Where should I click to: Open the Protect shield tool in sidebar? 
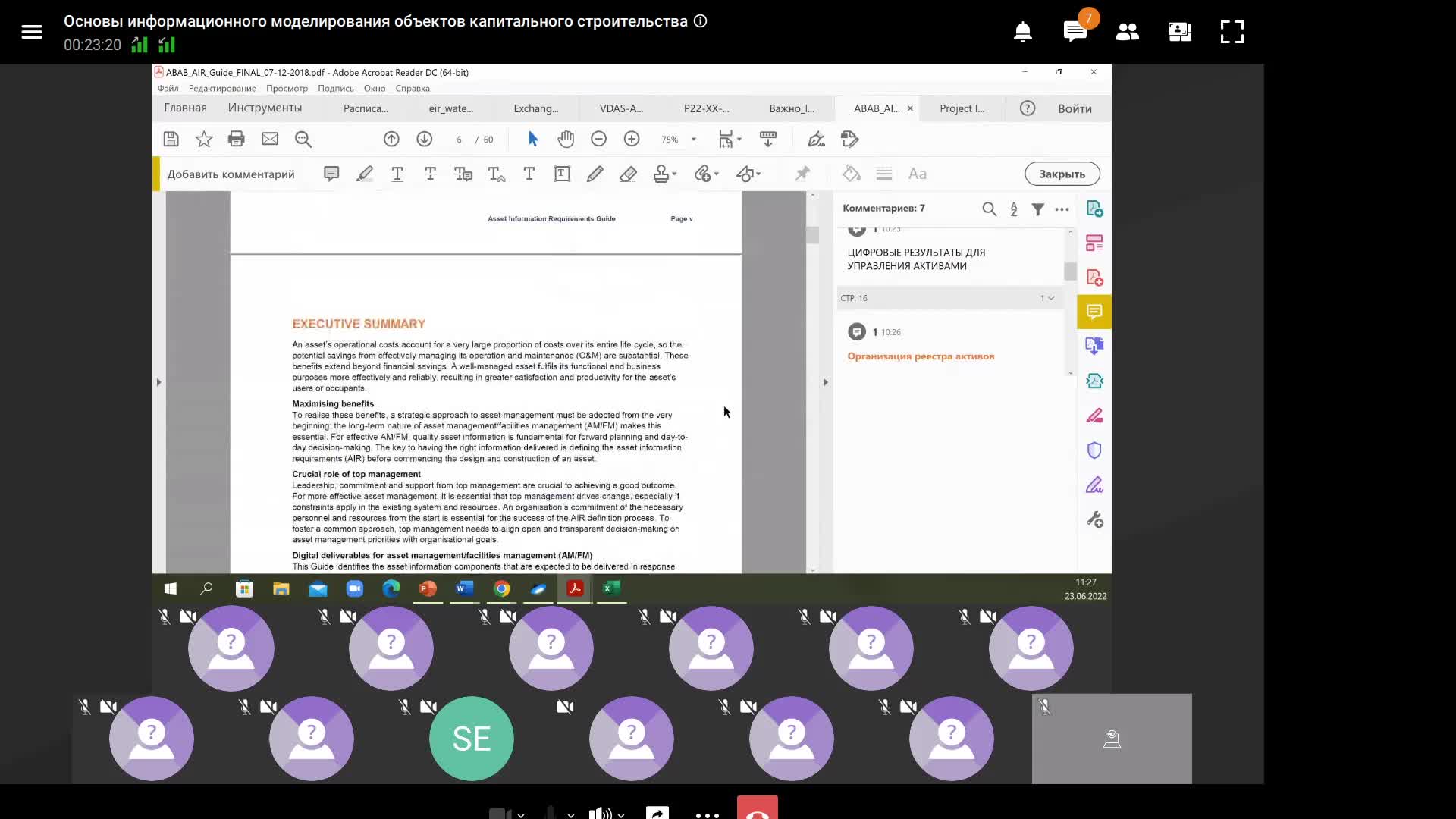1094,450
